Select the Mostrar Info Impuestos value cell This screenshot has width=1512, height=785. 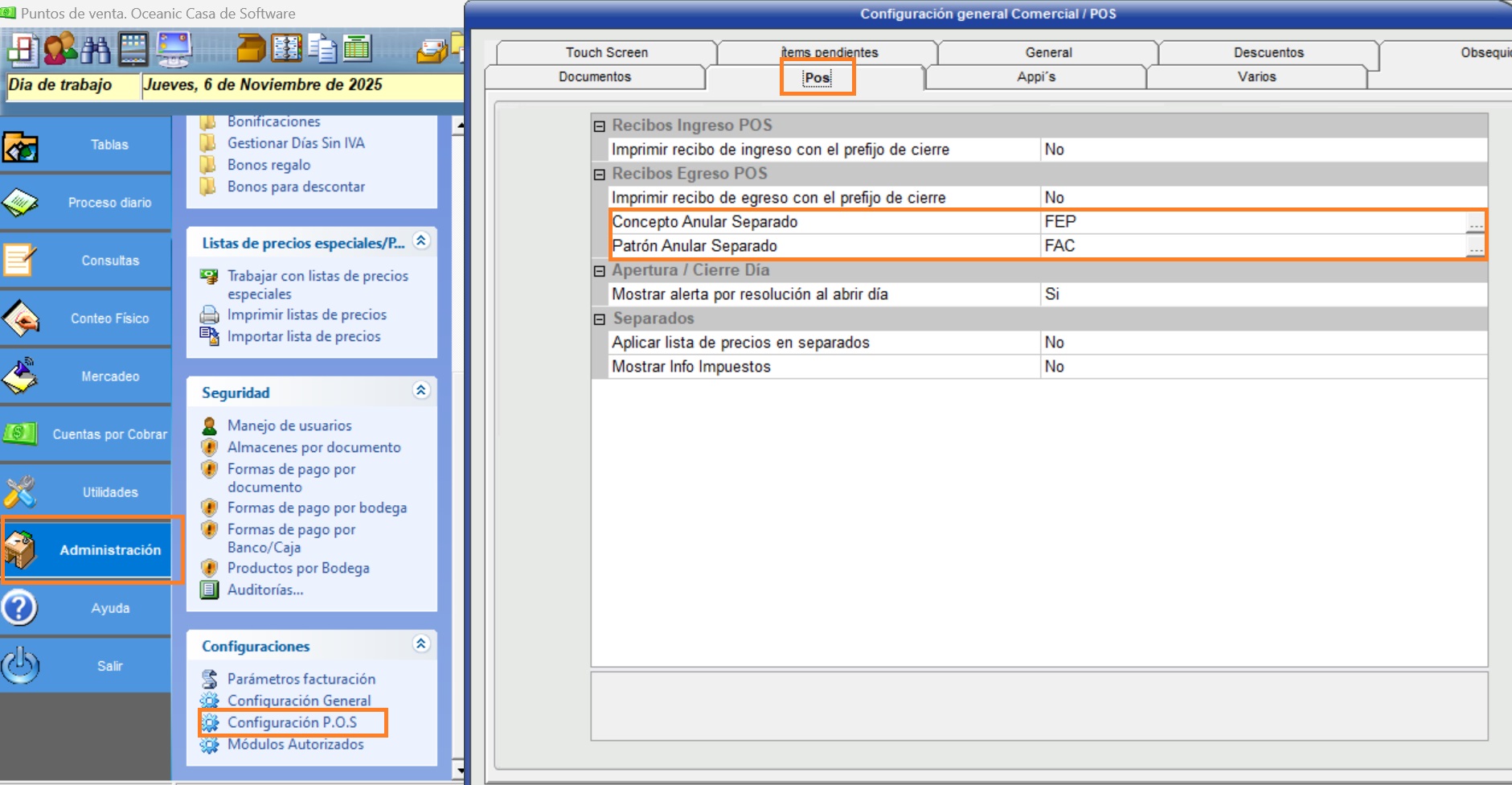coord(1262,367)
